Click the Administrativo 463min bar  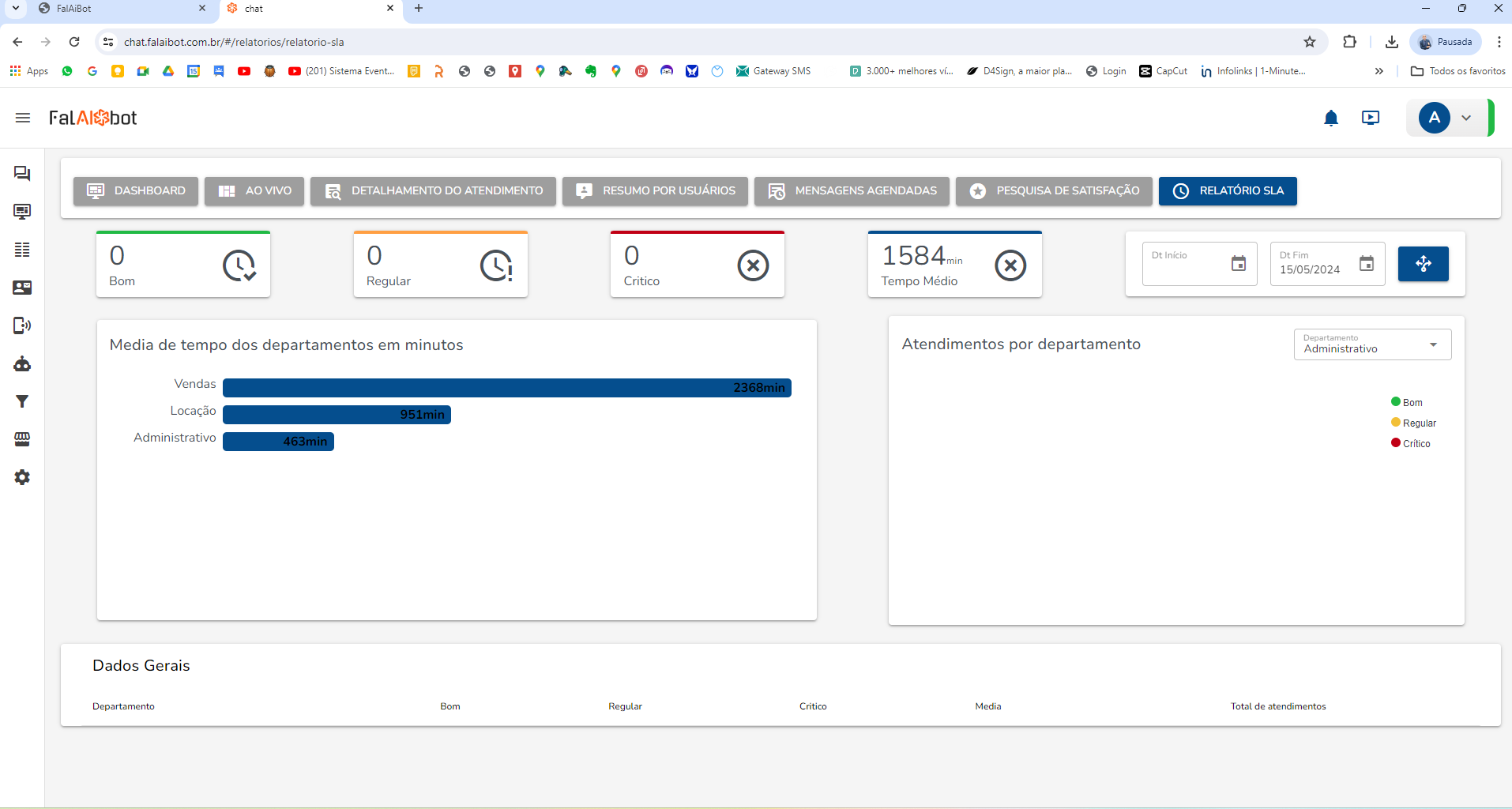(x=278, y=442)
